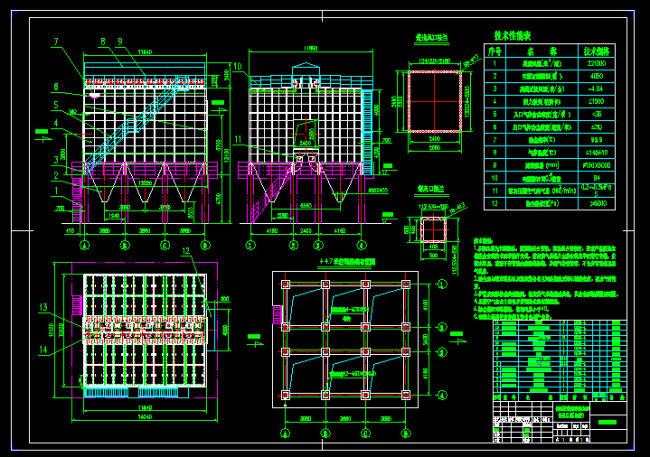Screen dimensions: 650x457
Task: Select the small ash outlet flange square
Action: click(434, 229)
